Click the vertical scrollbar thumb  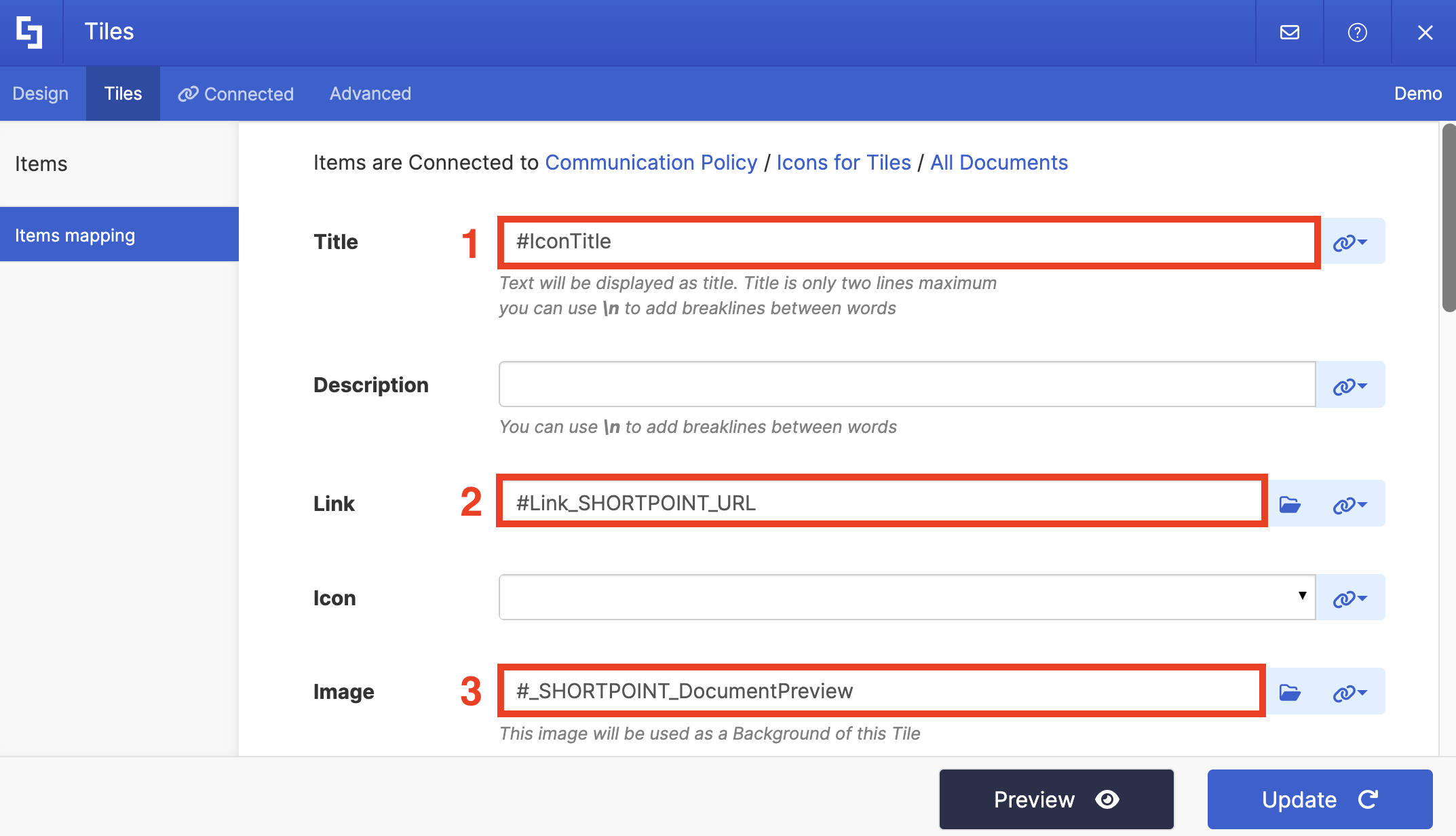(1449, 217)
